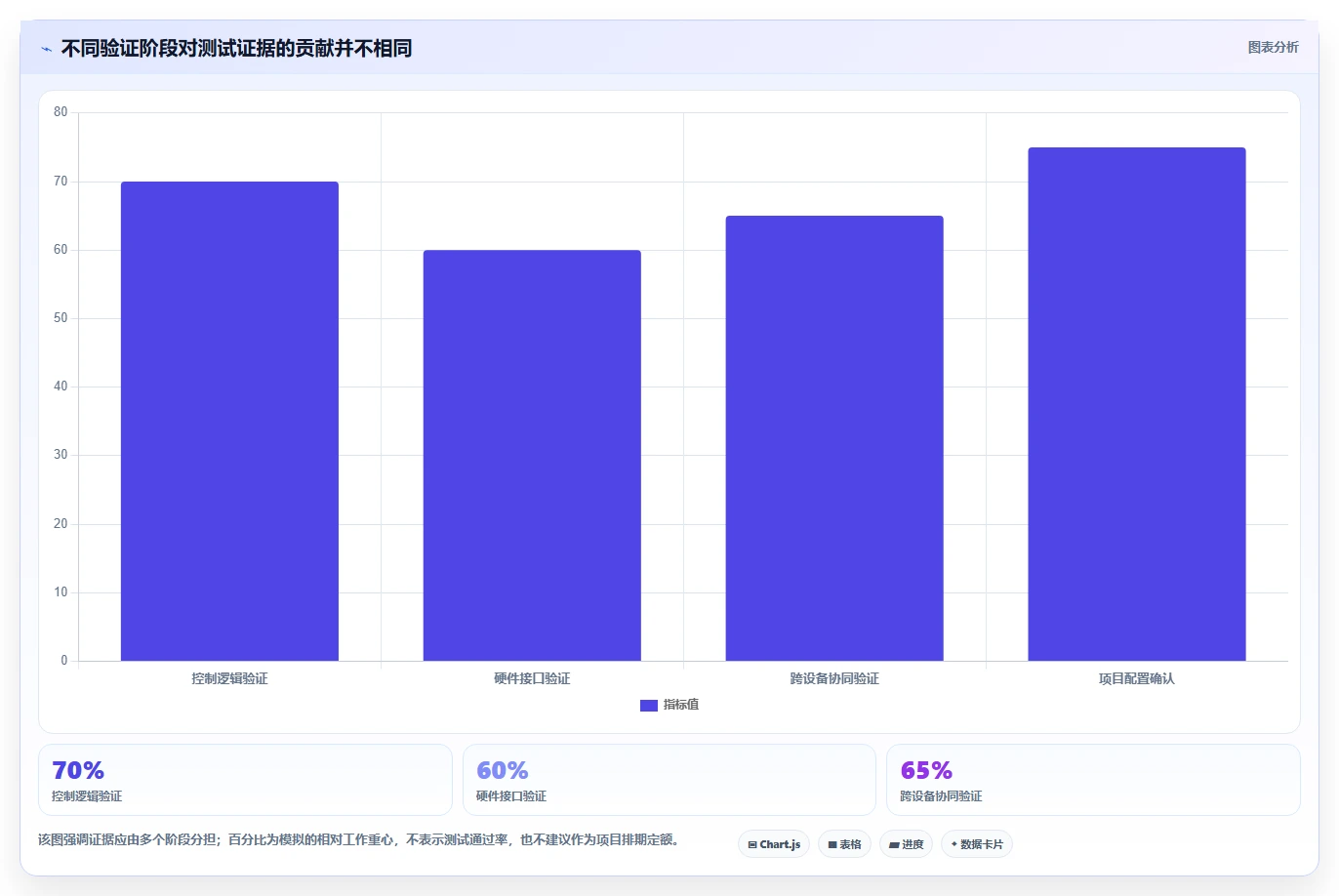Click the title 不同验证阶段对测试证据的贡献并不相同

236,48
